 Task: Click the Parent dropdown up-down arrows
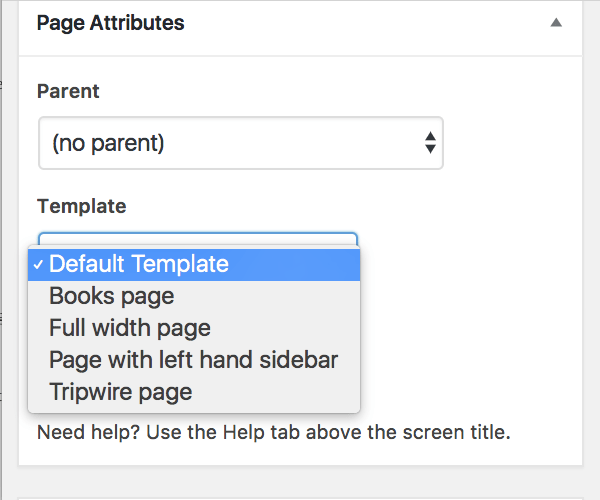[430, 143]
